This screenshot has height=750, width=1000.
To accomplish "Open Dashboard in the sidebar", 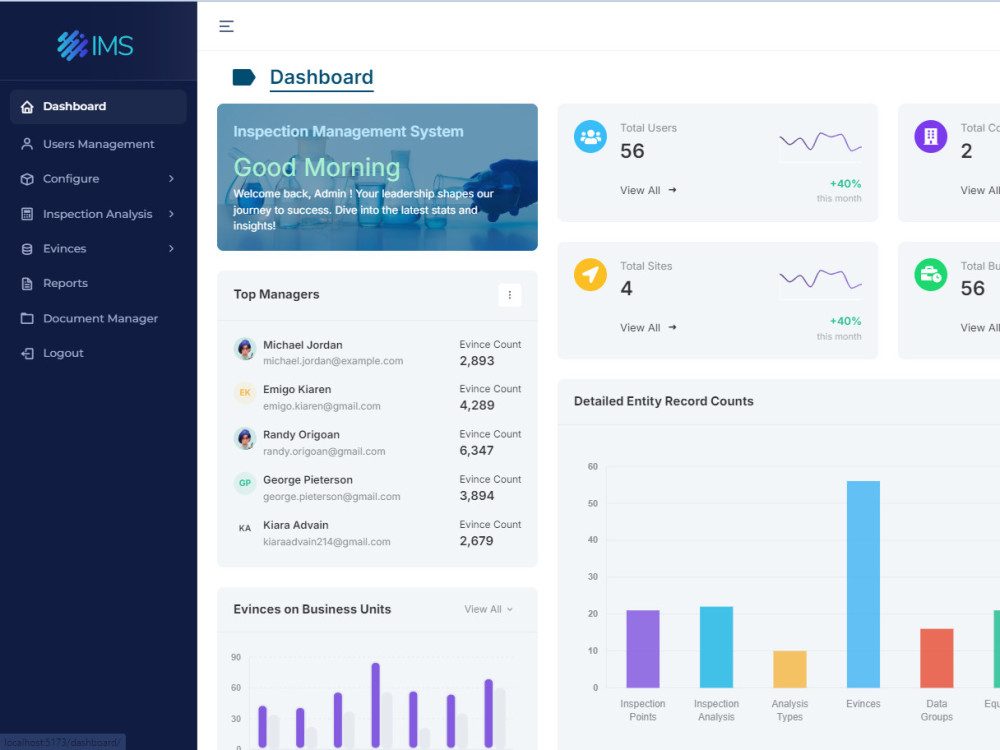I will pyautogui.click(x=98, y=107).
